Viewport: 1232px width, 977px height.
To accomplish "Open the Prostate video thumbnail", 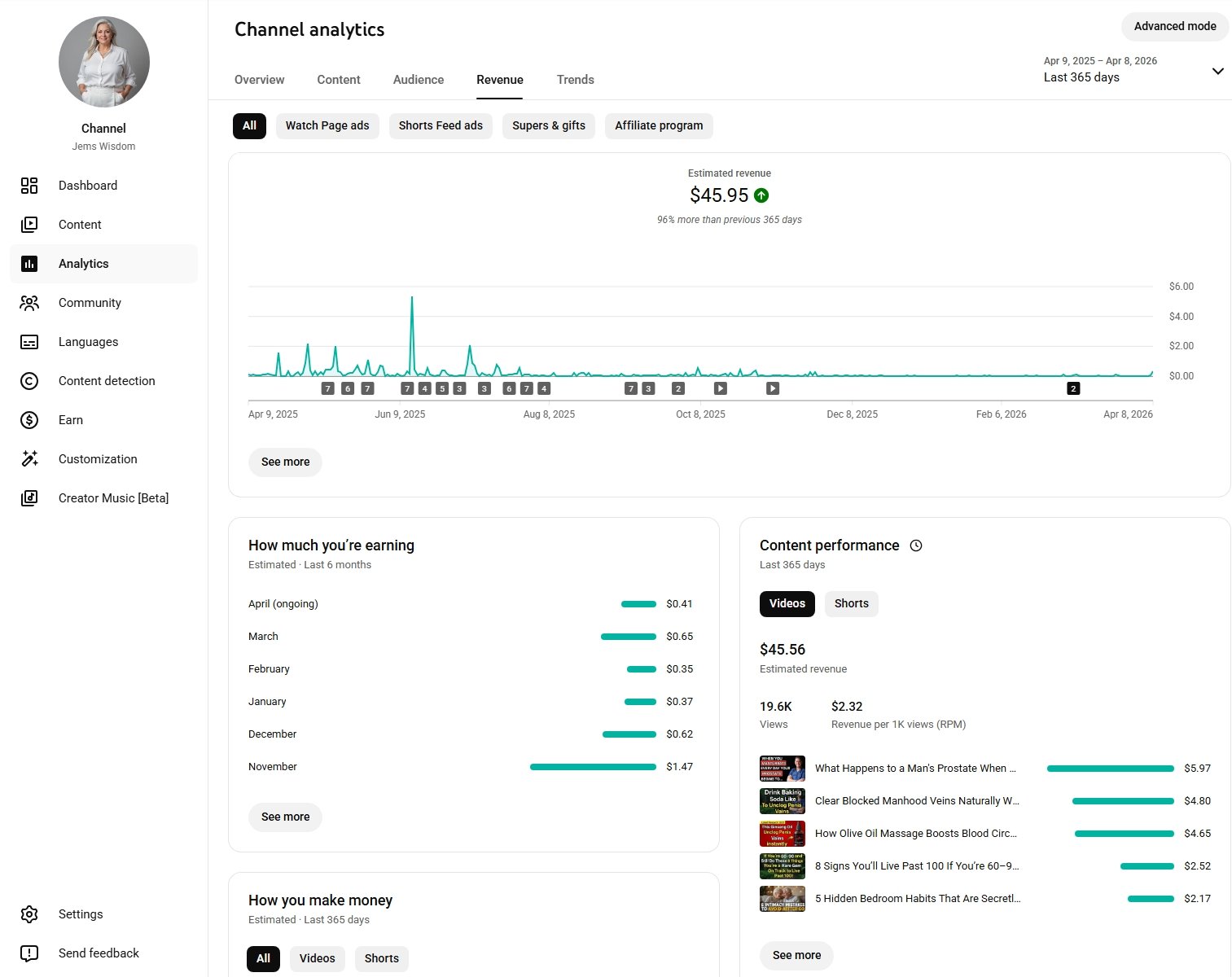I will coord(782,769).
